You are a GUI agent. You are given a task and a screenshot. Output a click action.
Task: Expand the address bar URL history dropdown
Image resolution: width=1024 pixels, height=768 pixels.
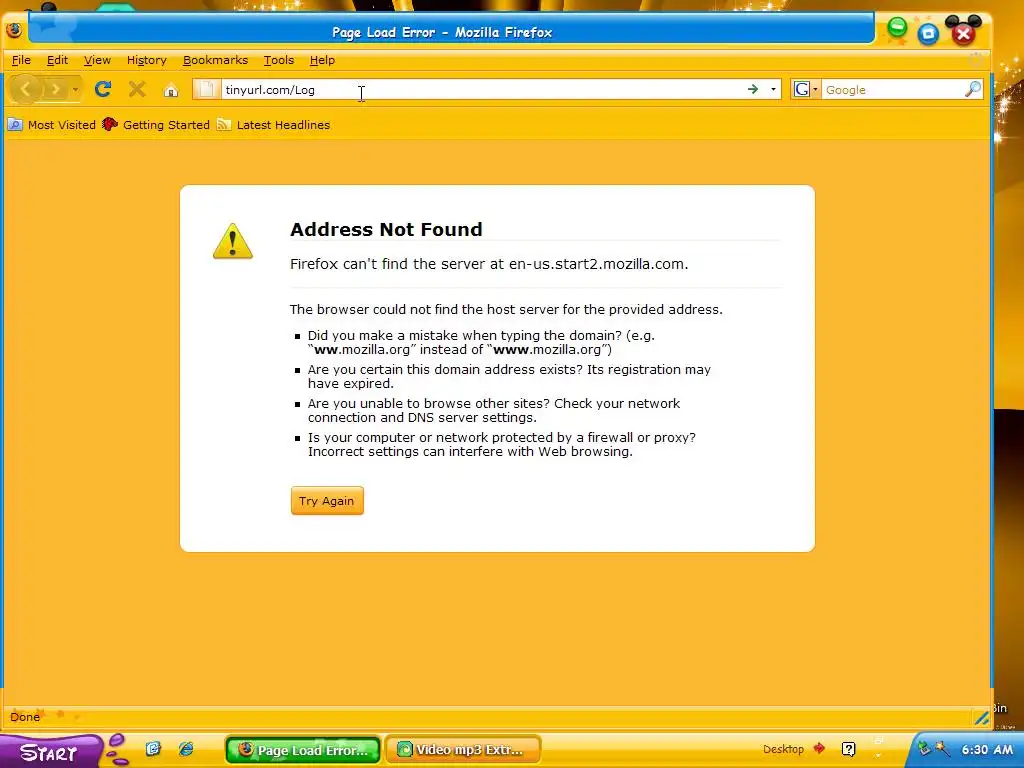point(773,89)
